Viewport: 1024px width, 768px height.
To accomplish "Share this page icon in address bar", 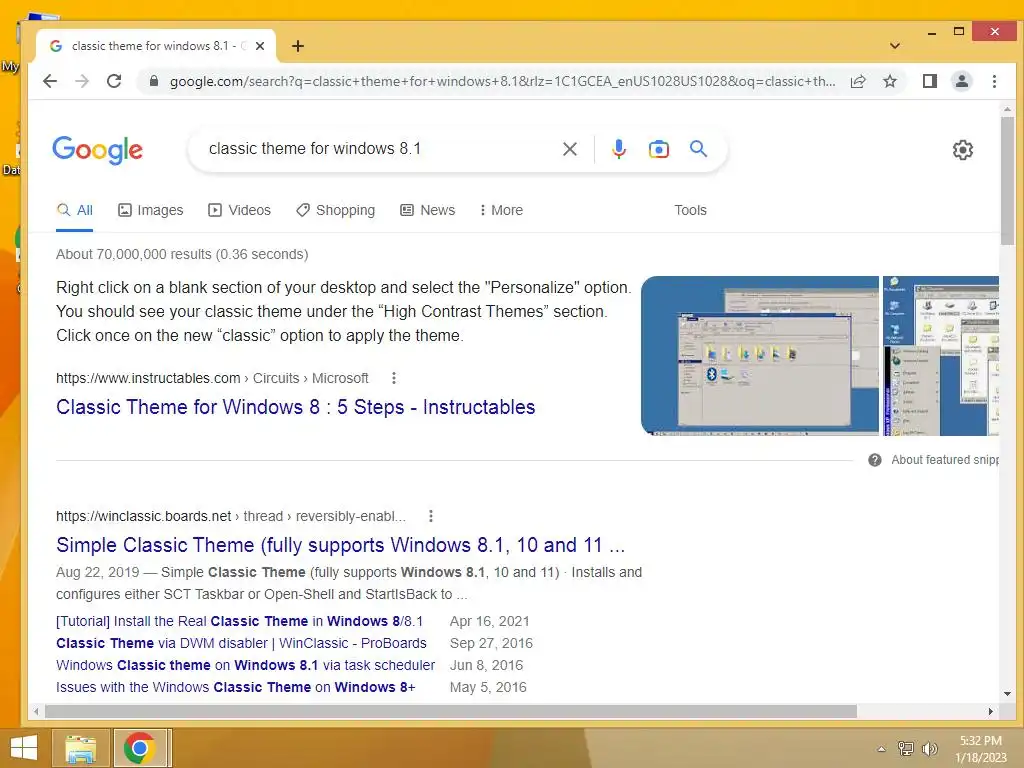I will [858, 81].
